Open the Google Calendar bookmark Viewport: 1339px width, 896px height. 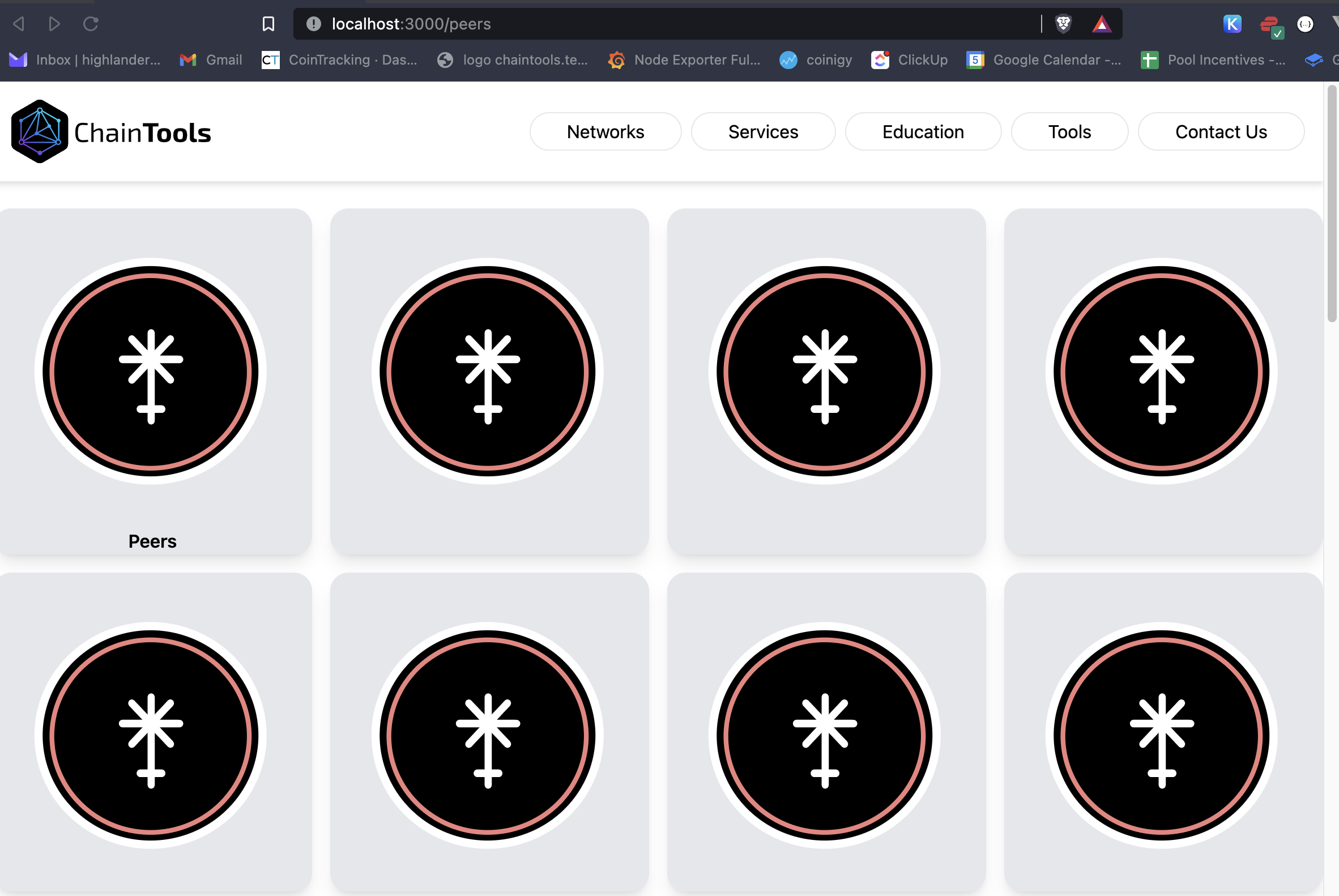click(x=1043, y=60)
